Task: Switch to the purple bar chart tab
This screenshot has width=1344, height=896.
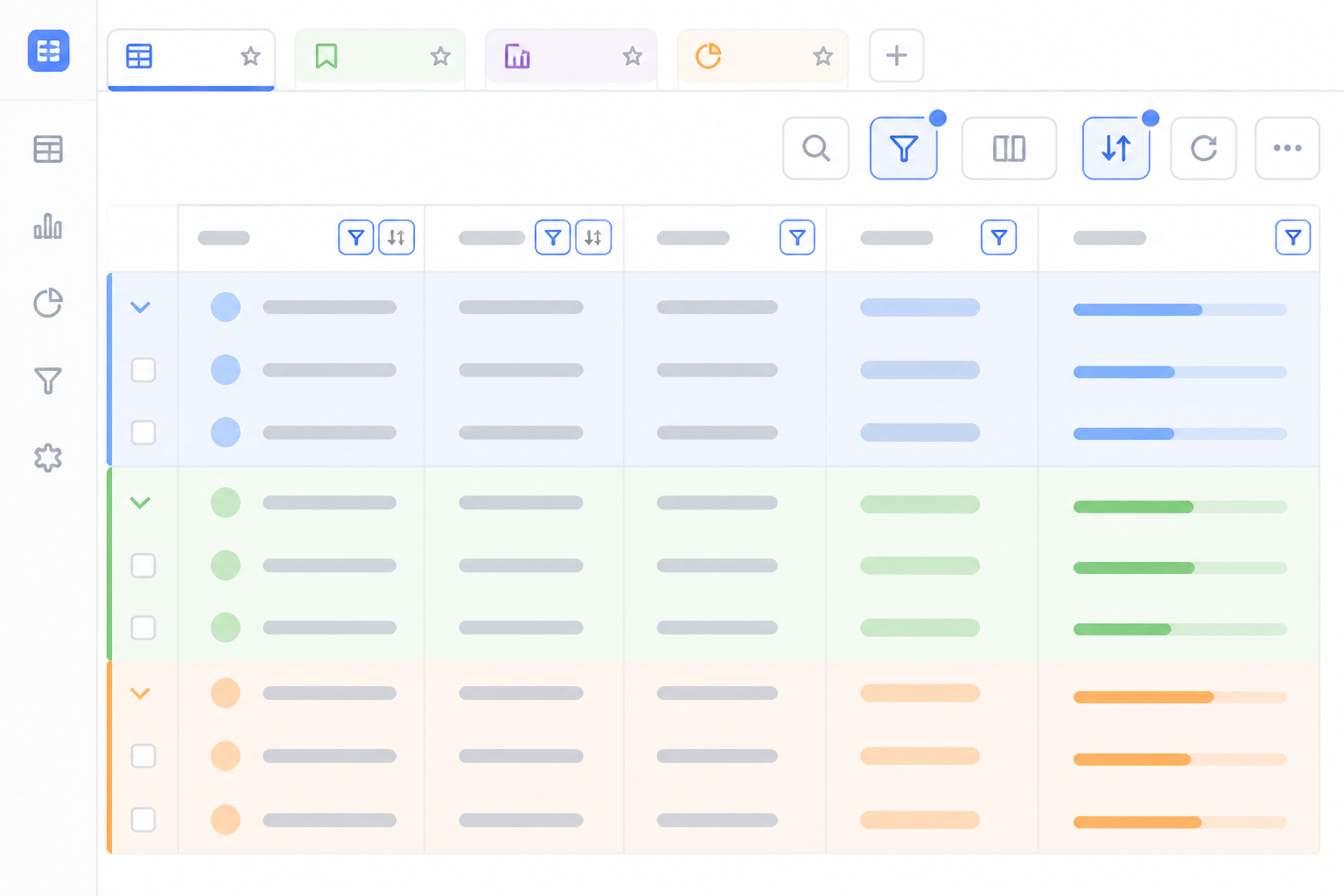Action: [570, 57]
